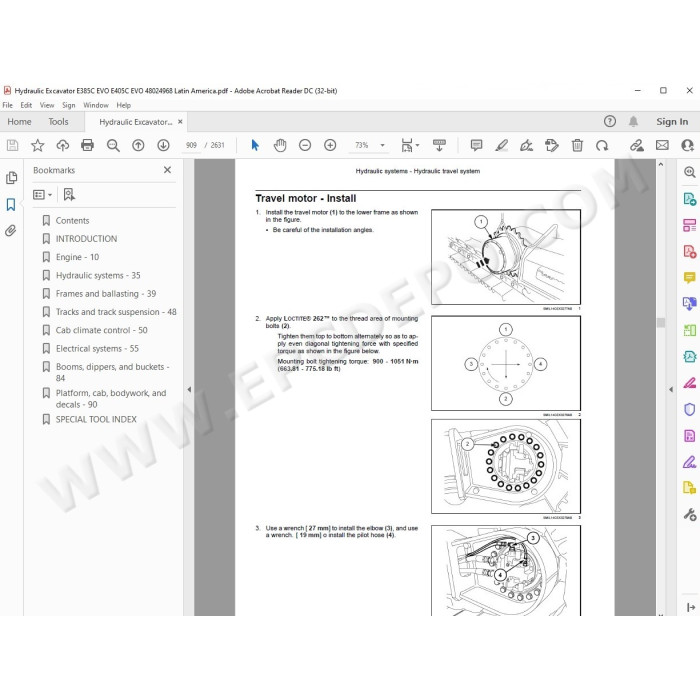This screenshot has height=700, width=700.
Task: Find current bookmark button
Action: pyautogui.click(x=69, y=195)
